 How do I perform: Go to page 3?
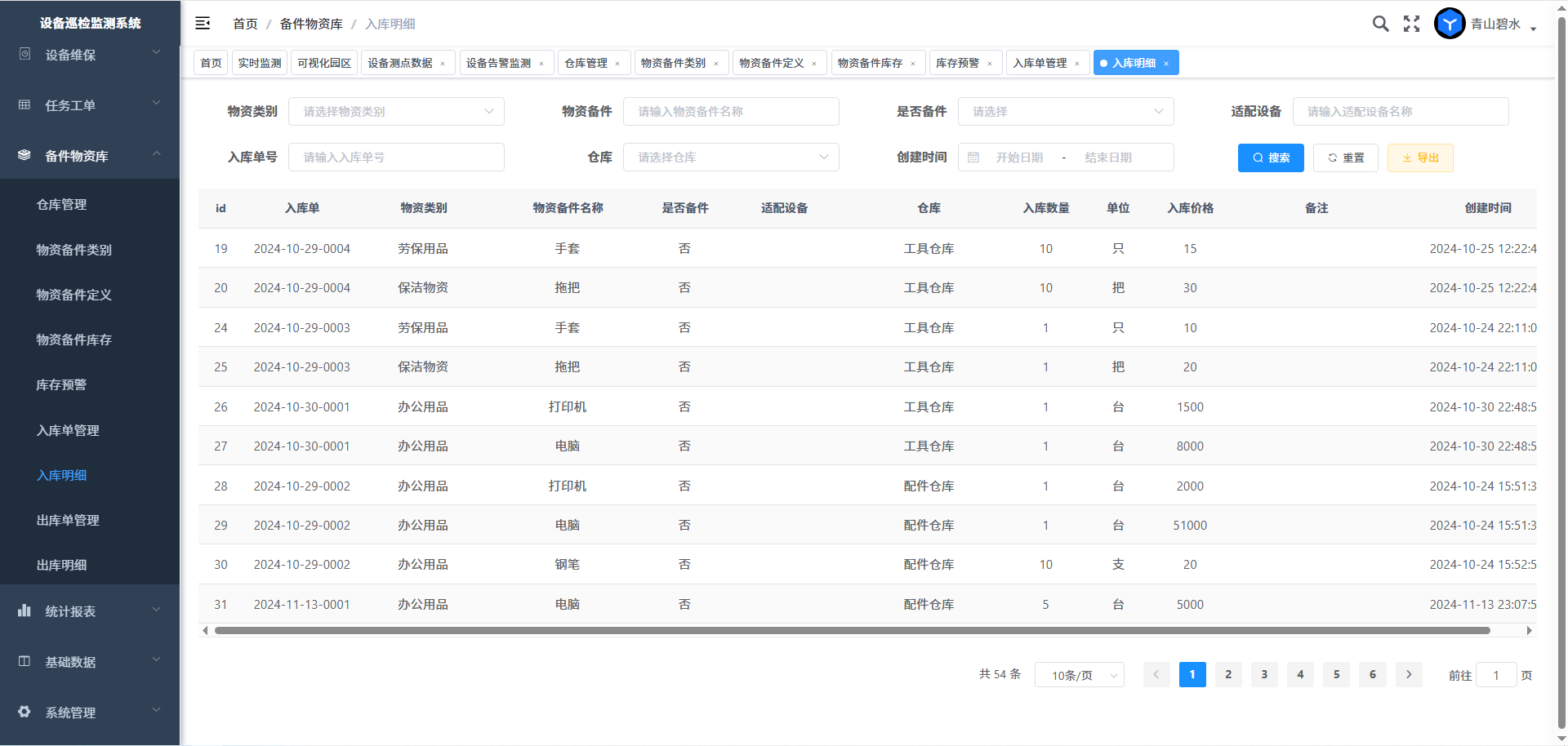(x=1264, y=674)
